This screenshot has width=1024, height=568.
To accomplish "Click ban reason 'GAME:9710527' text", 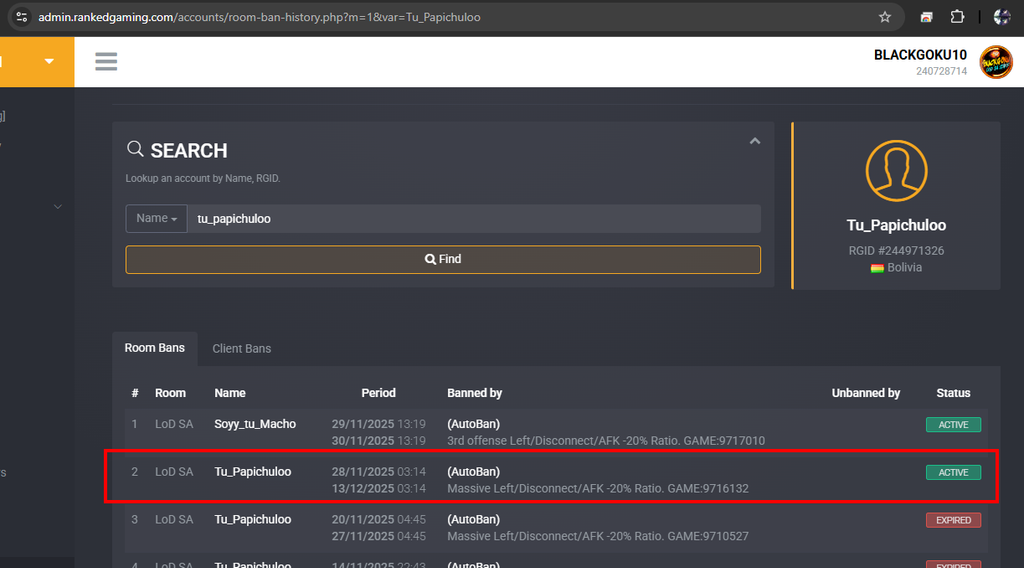I will click(708, 536).
